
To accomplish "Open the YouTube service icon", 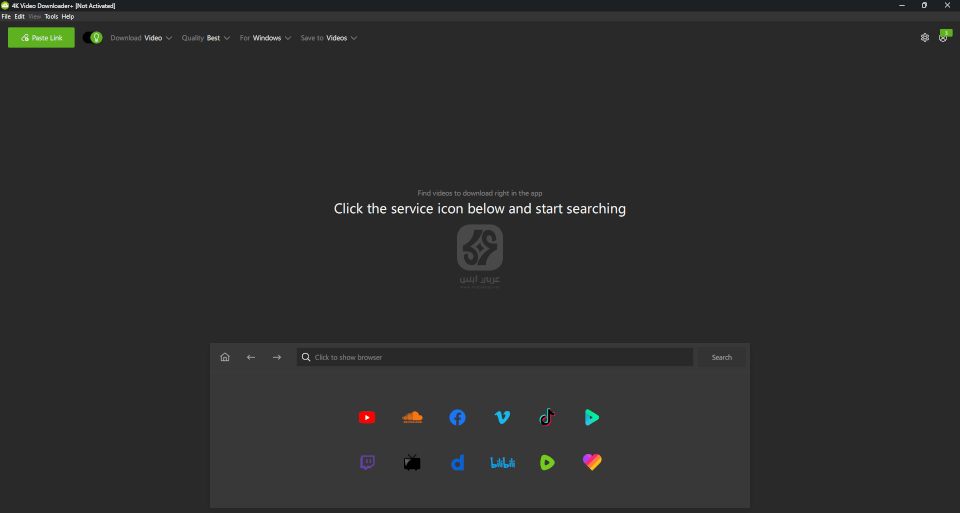I will click(x=367, y=418).
